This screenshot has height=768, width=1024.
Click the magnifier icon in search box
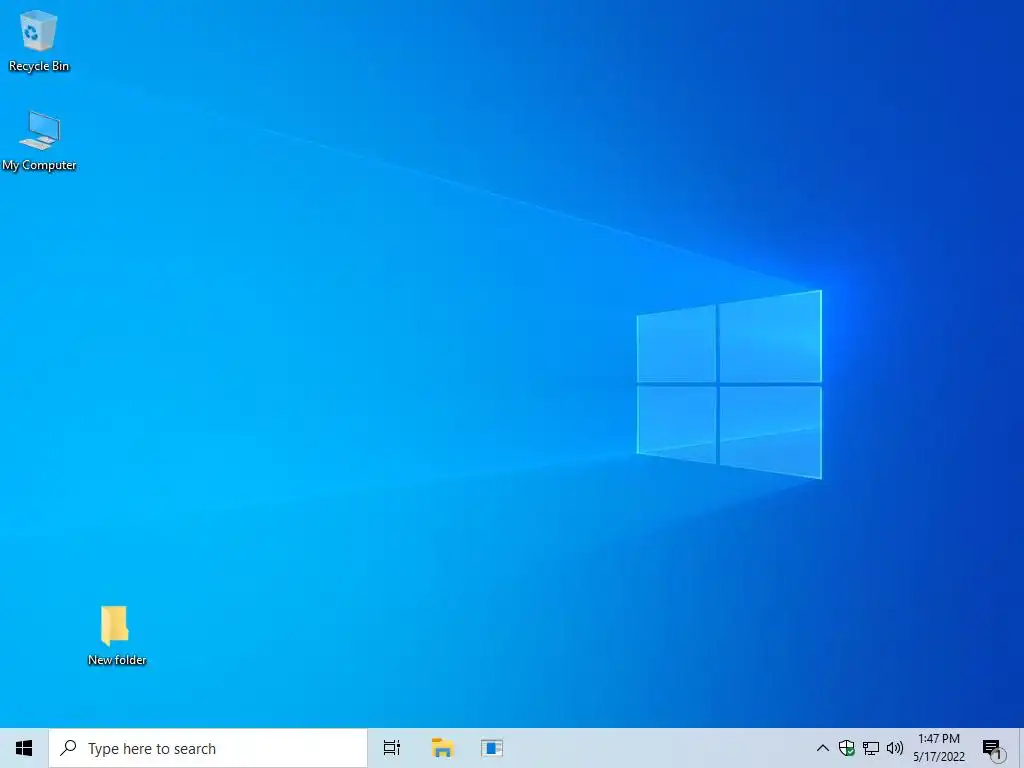click(x=69, y=748)
